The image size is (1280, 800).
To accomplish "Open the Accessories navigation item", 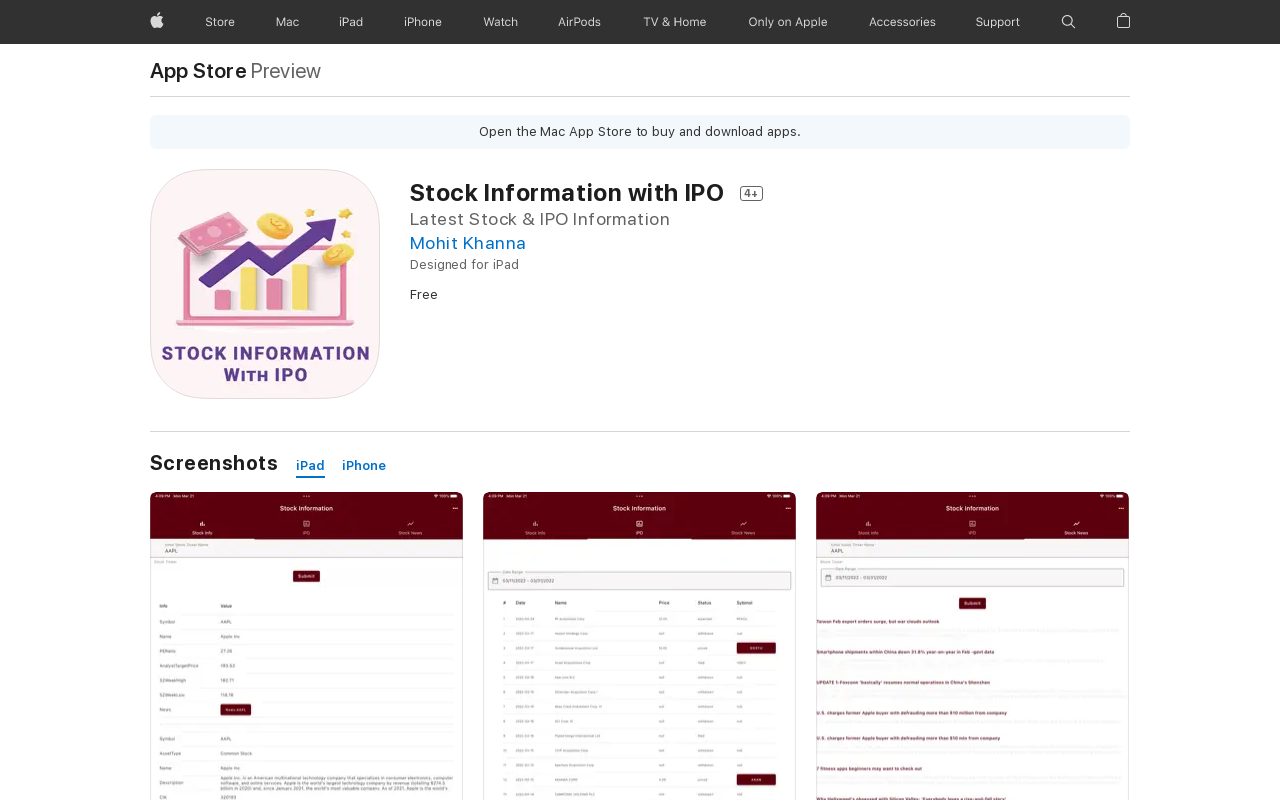I will click(x=902, y=22).
